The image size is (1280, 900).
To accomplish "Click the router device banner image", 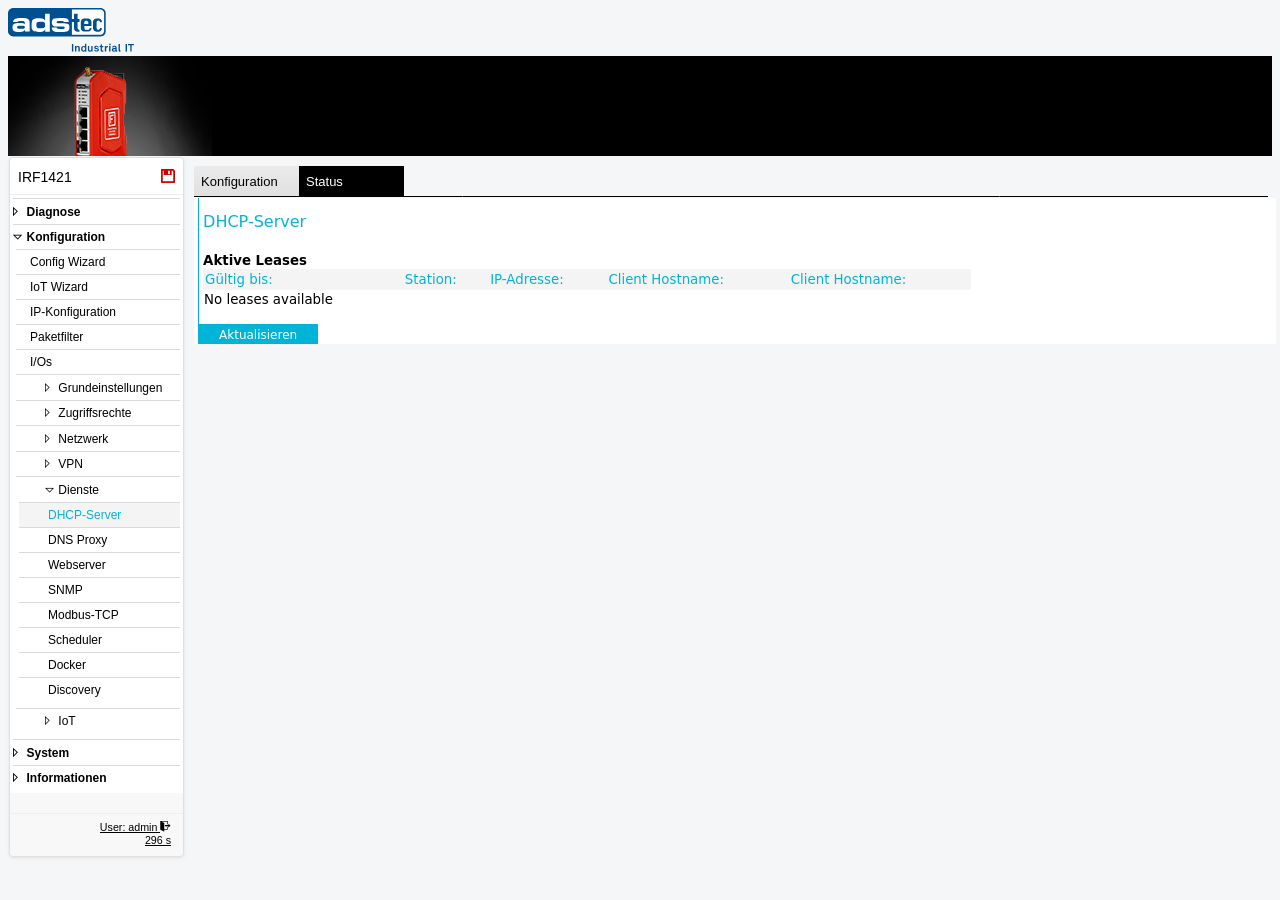I will coord(110,106).
